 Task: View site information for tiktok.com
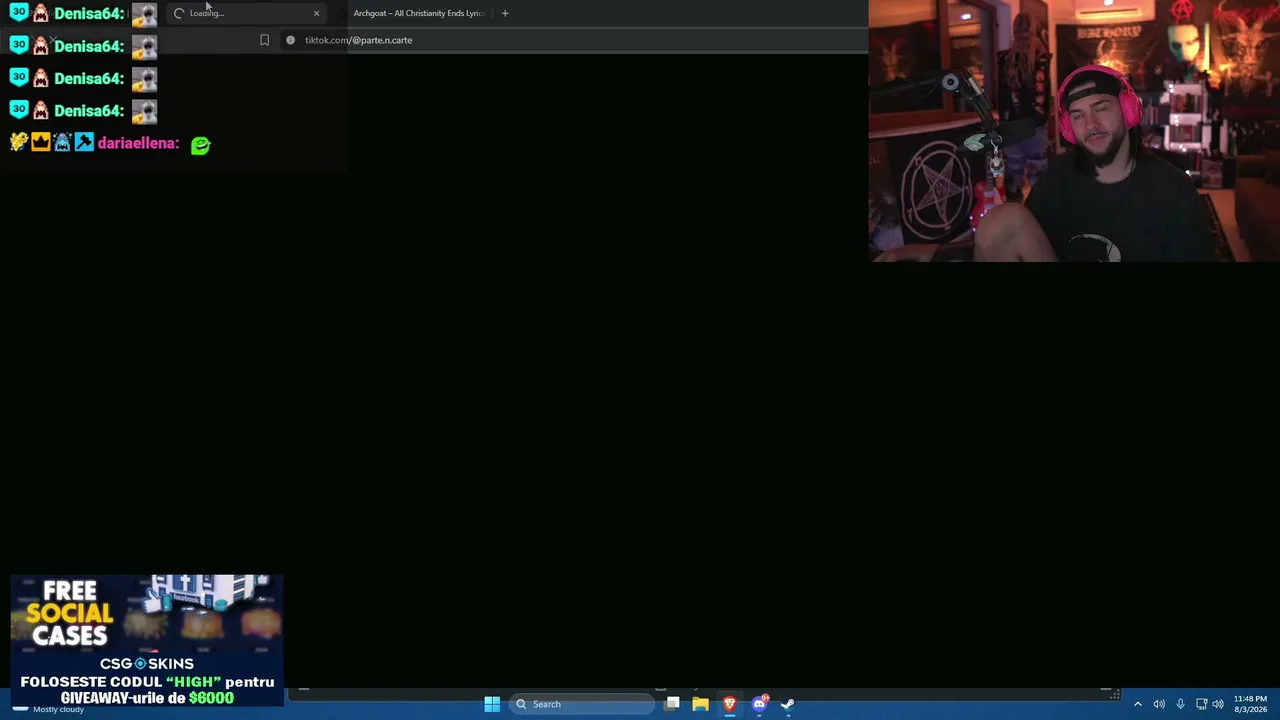(290, 40)
